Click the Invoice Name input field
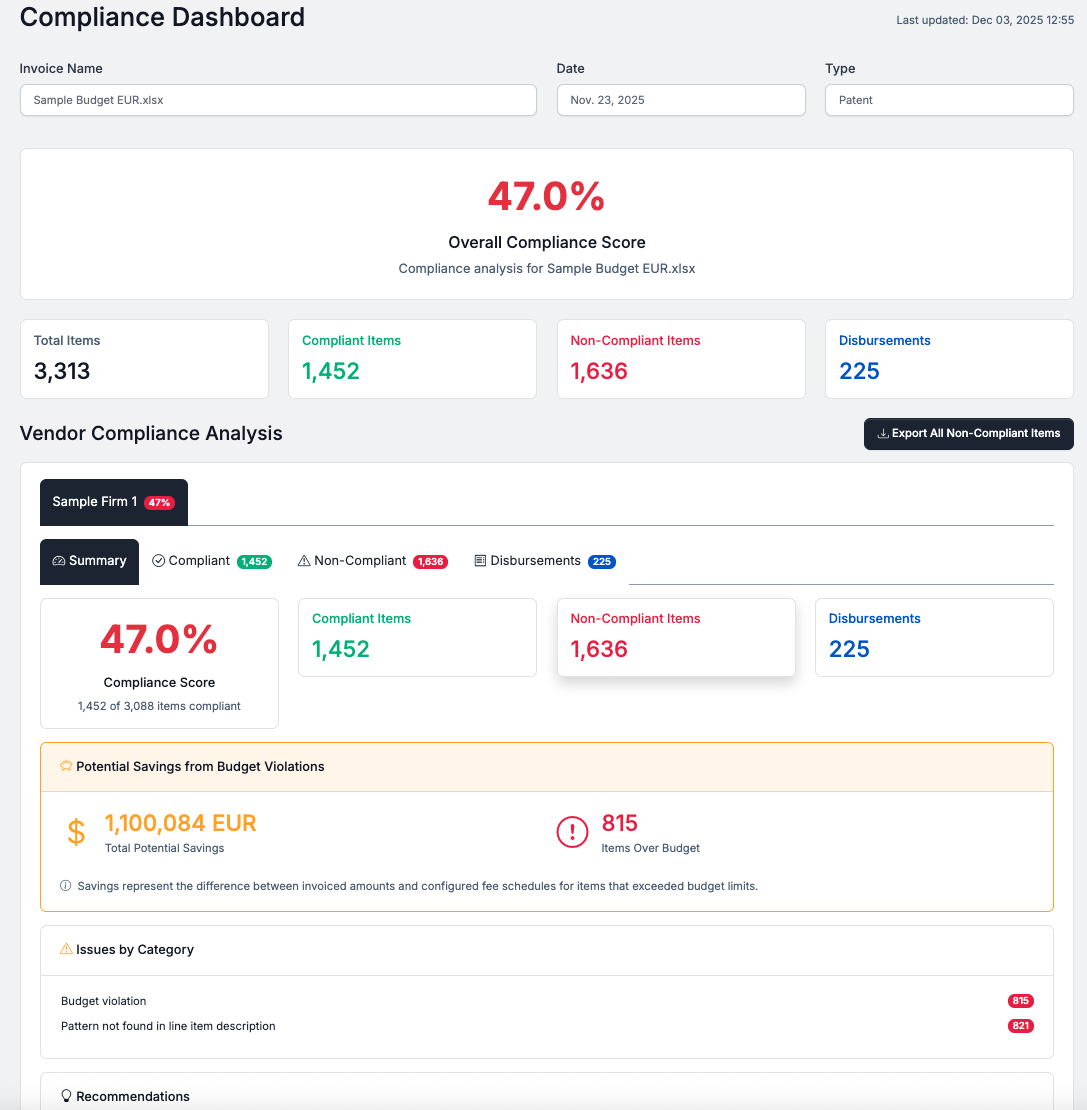Screen dimensions: 1087x1110 click(x=278, y=99)
